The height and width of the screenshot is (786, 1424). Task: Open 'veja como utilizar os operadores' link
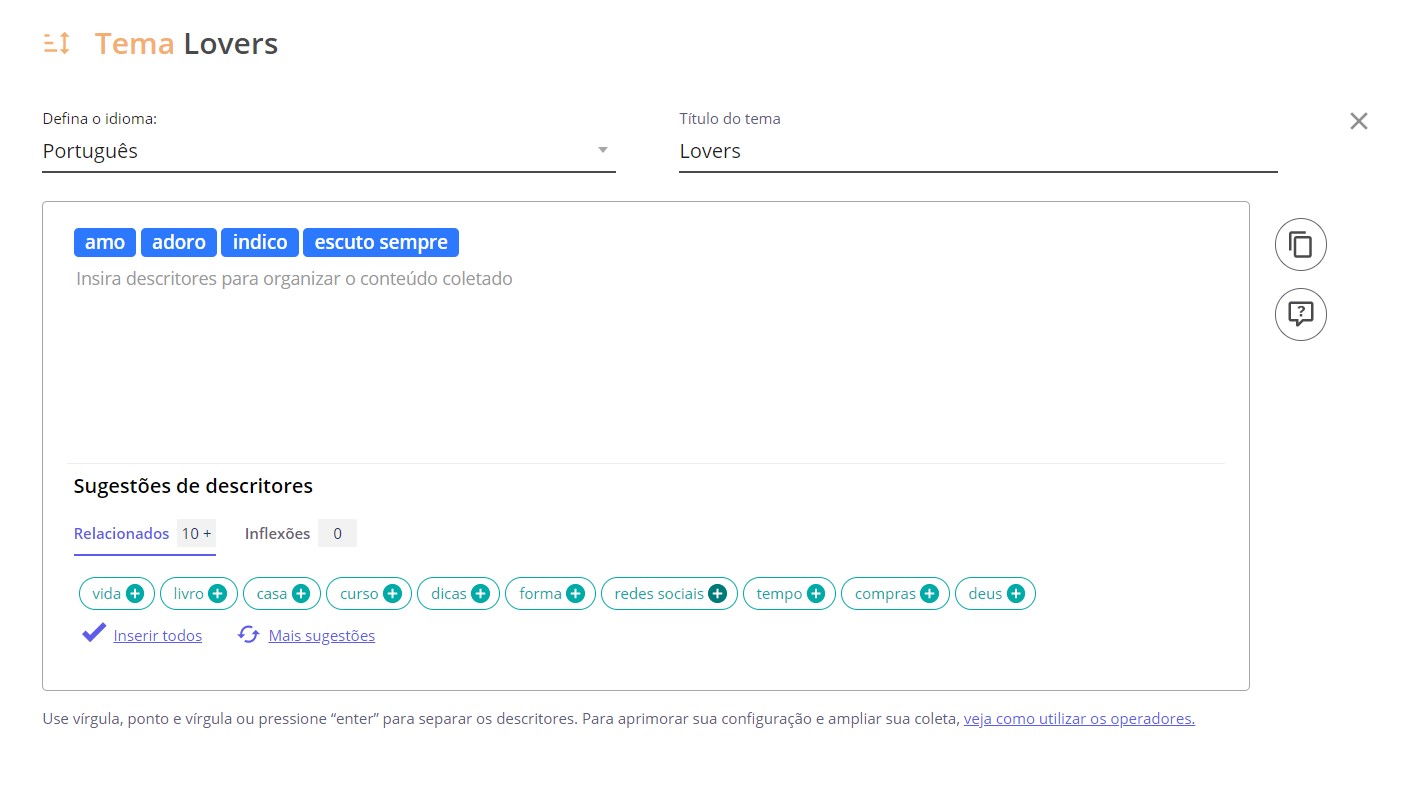click(1078, 719)
